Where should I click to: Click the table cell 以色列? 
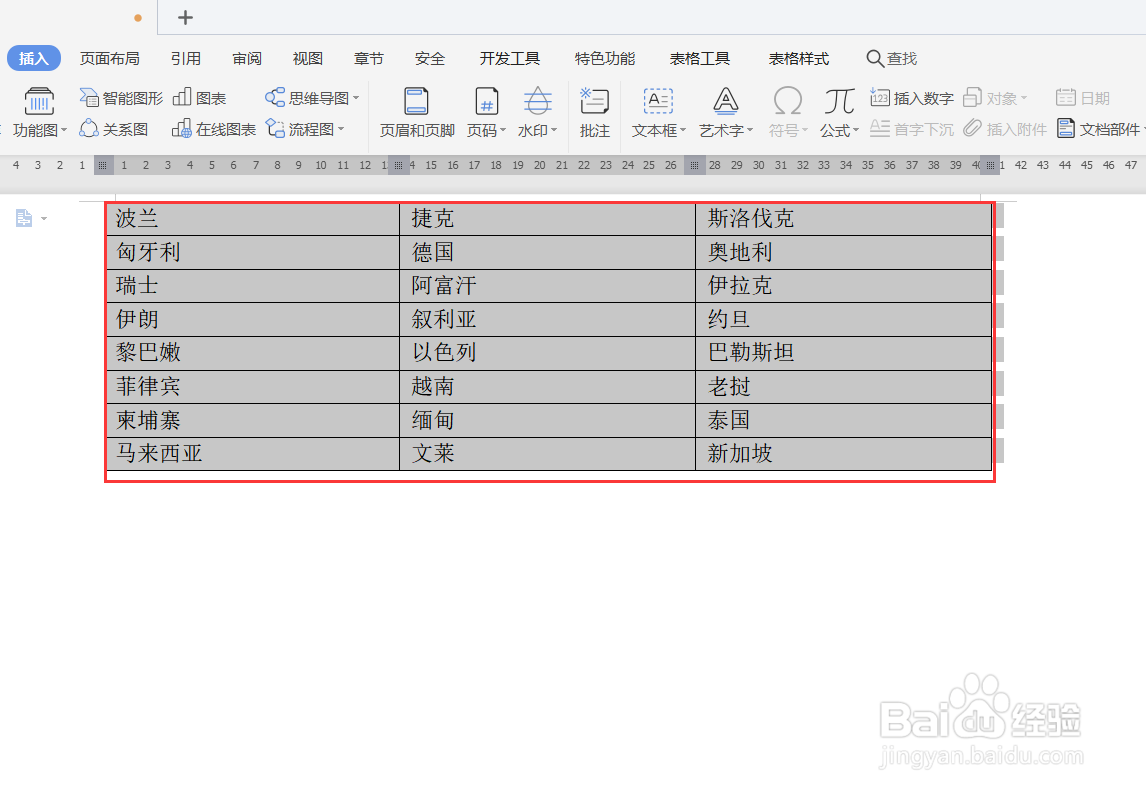click(x=547, y=353)
